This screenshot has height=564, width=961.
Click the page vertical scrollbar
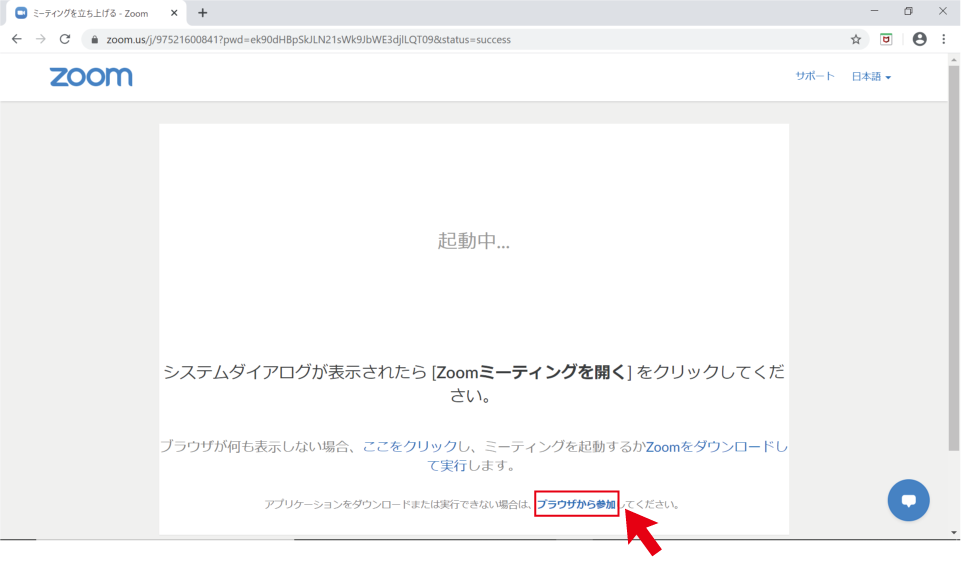point(953,257)
